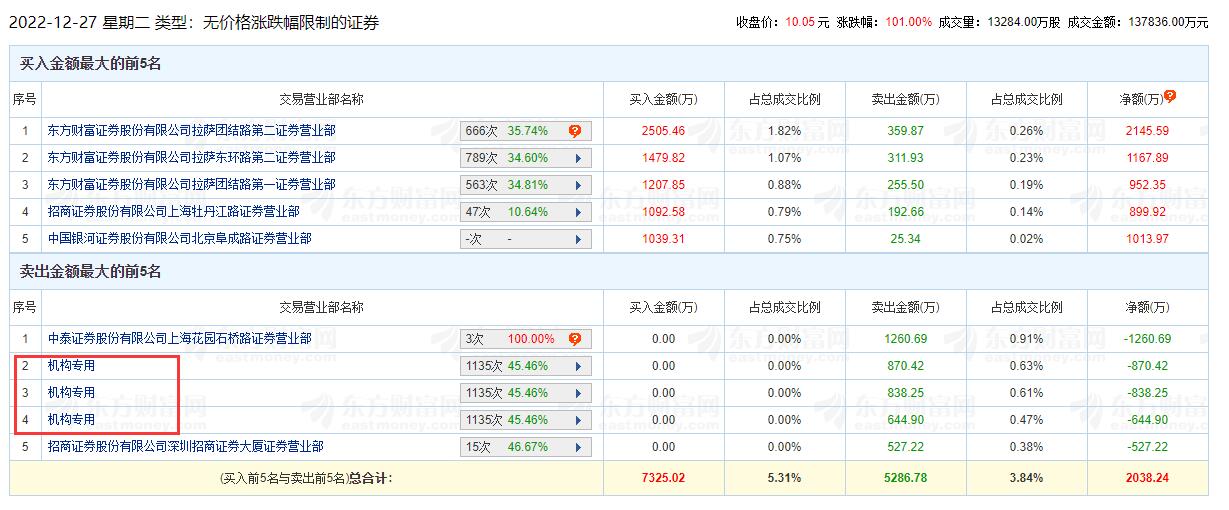Open 东方财富证券 拉萨团结路第一证券营业部 link

pyautogui.click(x=191, y=185)
